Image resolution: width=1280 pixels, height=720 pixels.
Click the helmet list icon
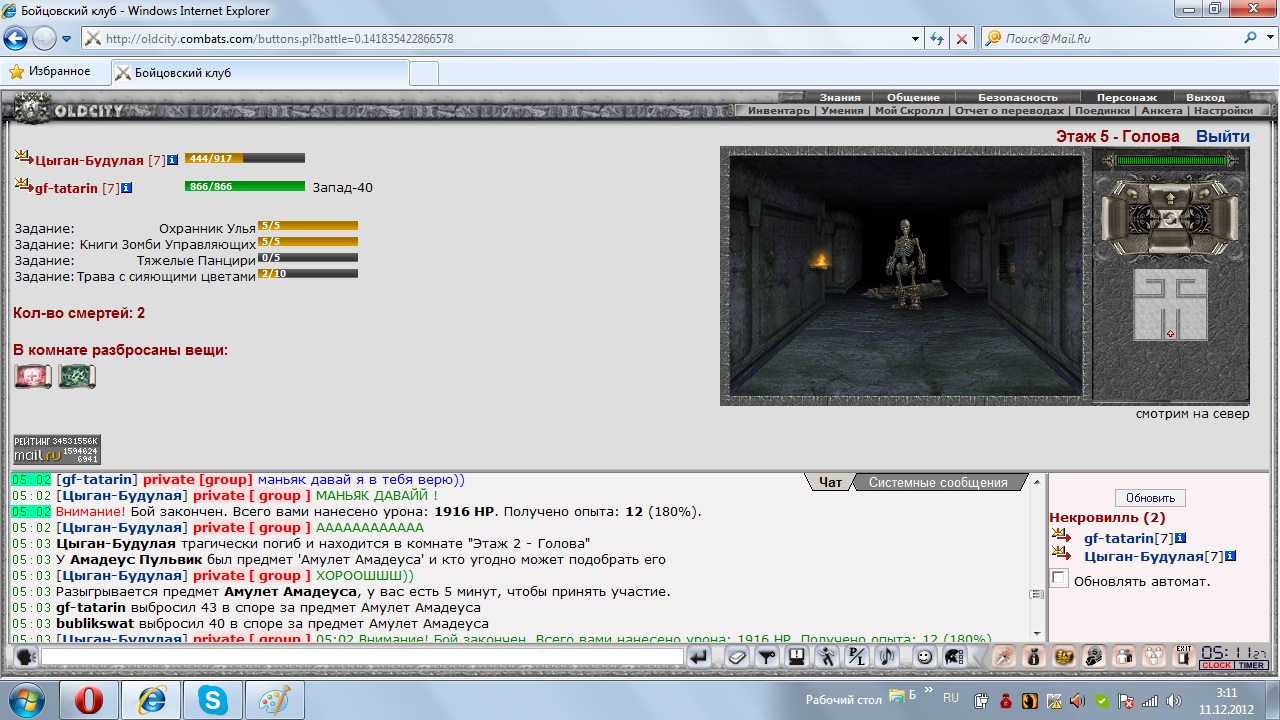pos(954,657)
